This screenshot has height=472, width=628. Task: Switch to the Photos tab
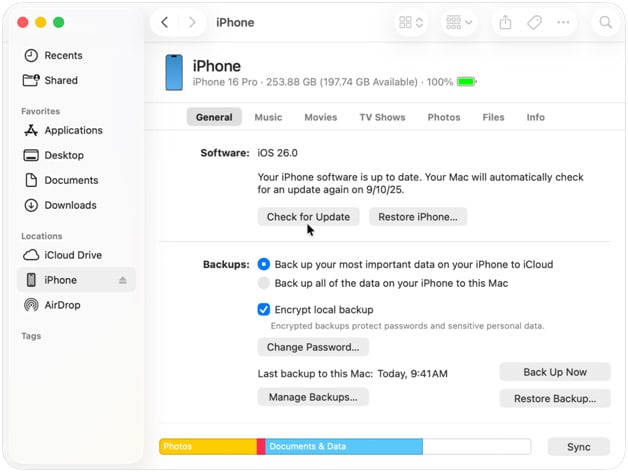point(444,117)
